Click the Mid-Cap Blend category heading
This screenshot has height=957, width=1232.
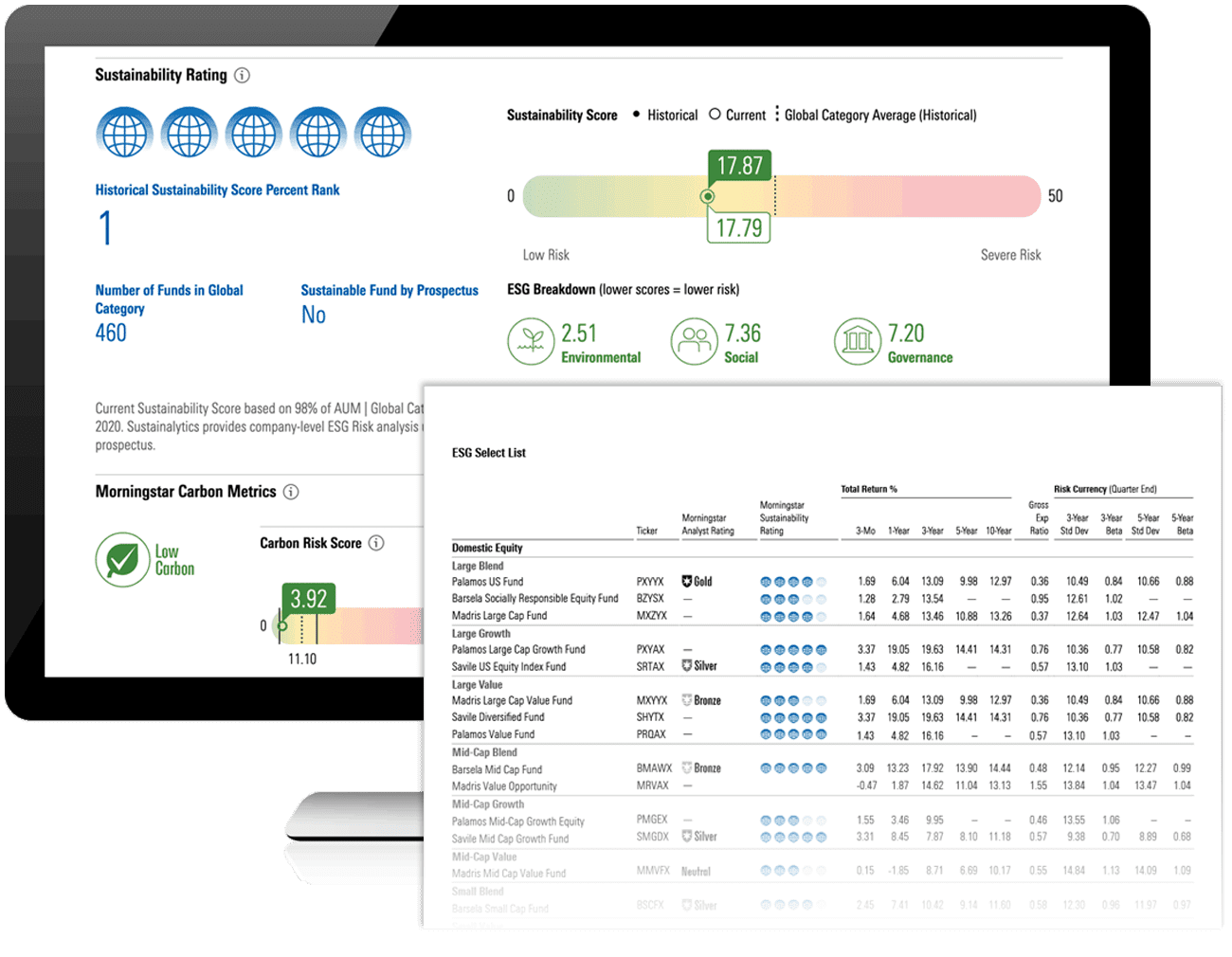(x=484, y=752)
